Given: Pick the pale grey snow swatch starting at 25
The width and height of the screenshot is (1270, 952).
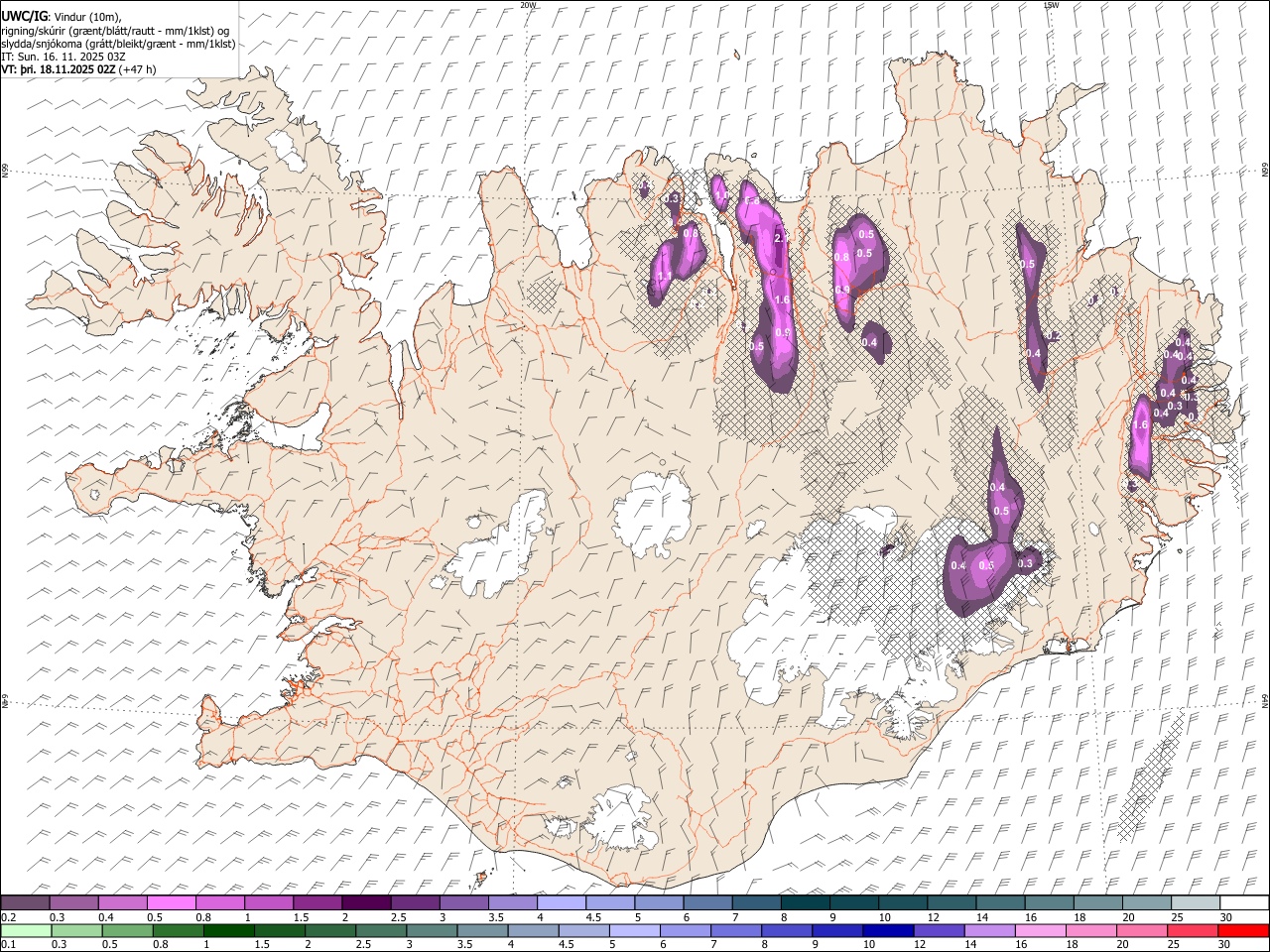Looking at the screenshot, I should point(1196,902).
